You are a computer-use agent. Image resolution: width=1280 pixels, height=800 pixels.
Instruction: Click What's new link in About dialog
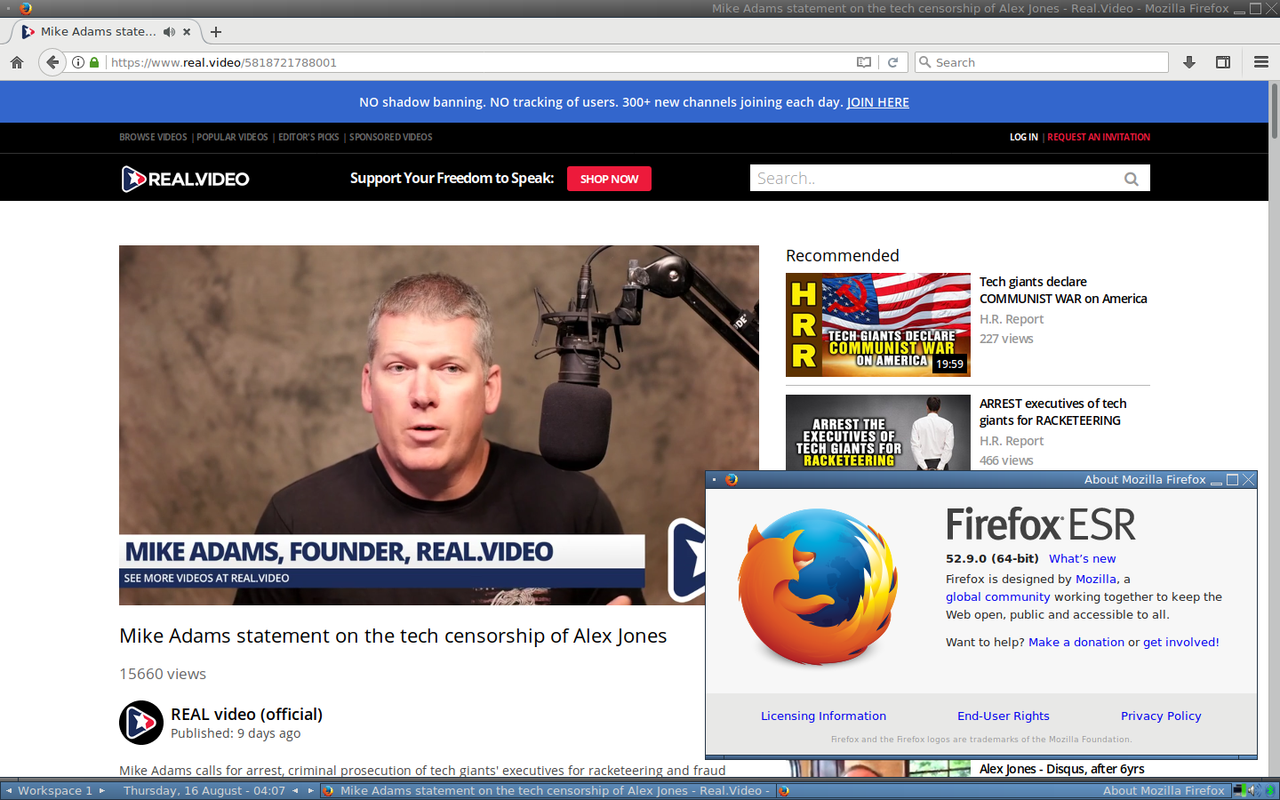1082,559
